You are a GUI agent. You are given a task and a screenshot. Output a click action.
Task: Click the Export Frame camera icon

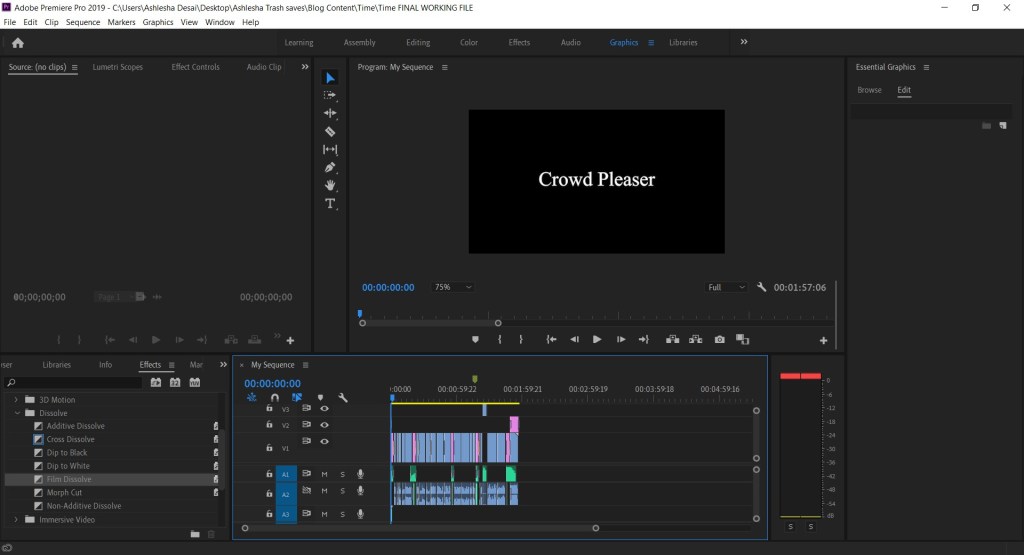click(x=719, y=340)
